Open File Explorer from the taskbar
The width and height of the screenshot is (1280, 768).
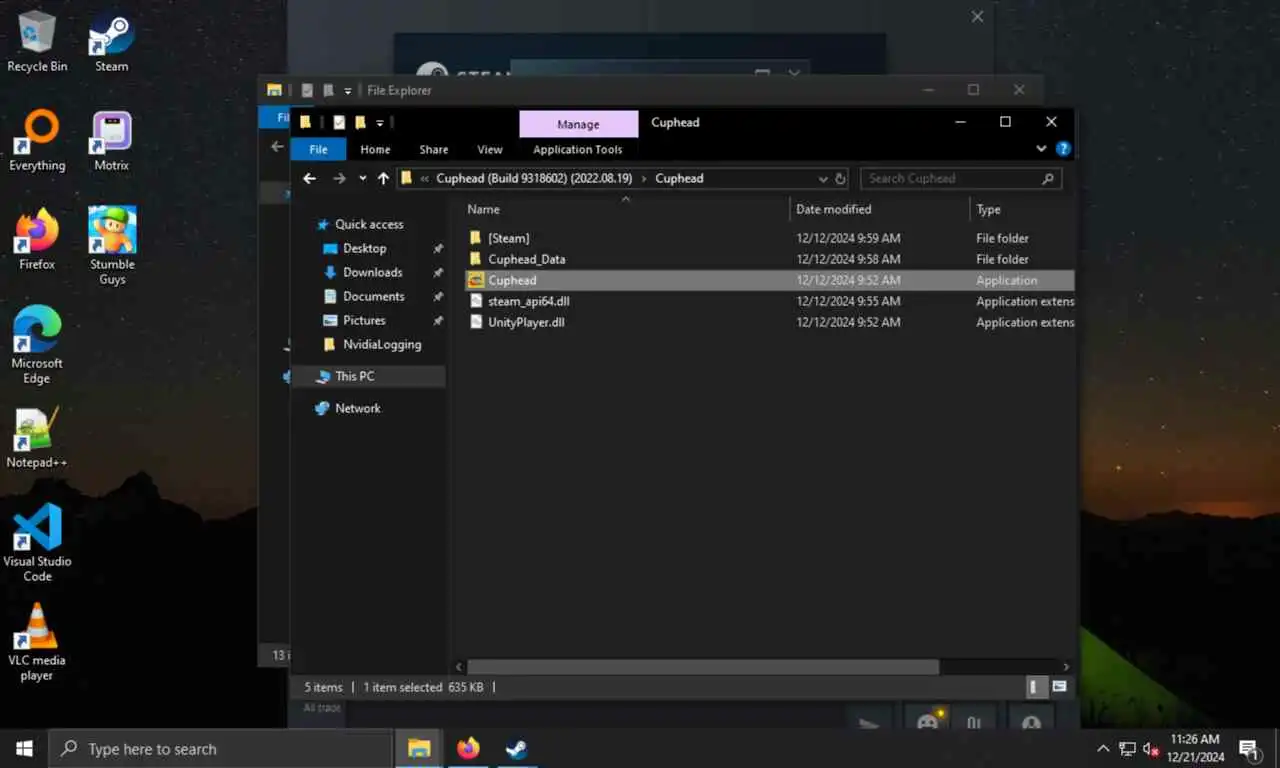pos(419,748)
